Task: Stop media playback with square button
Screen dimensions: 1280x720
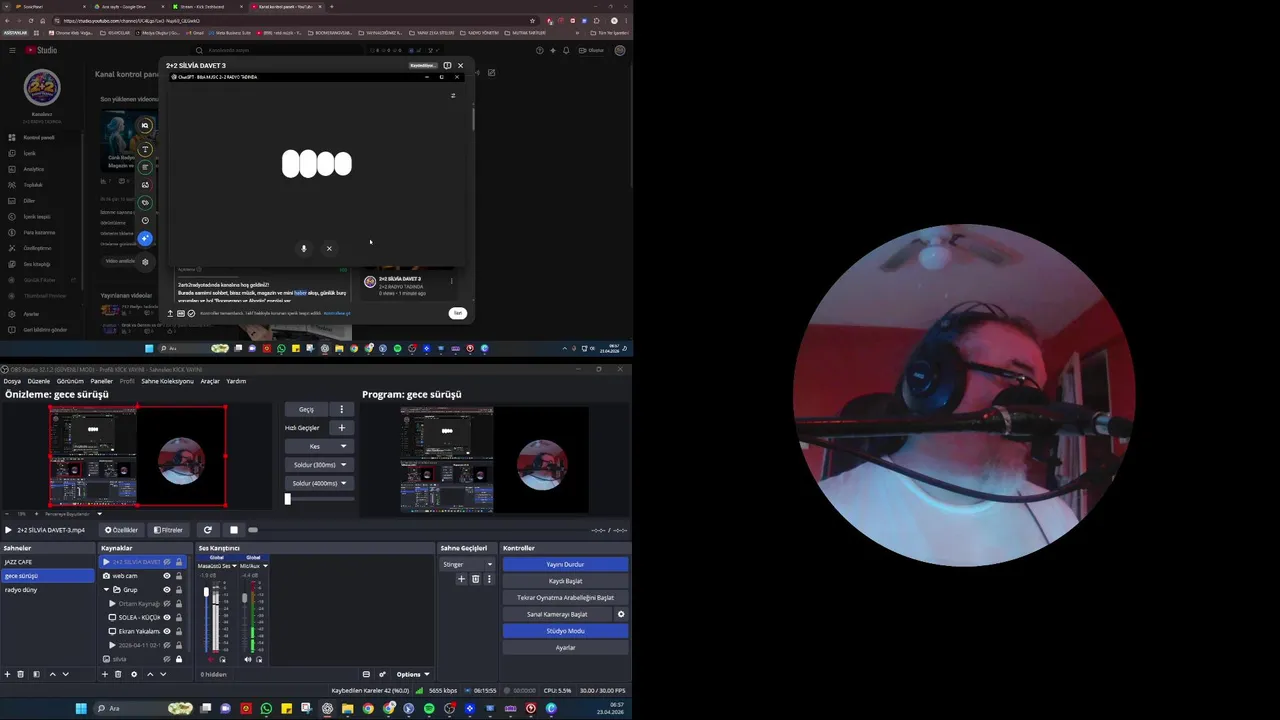Action: [234, 530]
